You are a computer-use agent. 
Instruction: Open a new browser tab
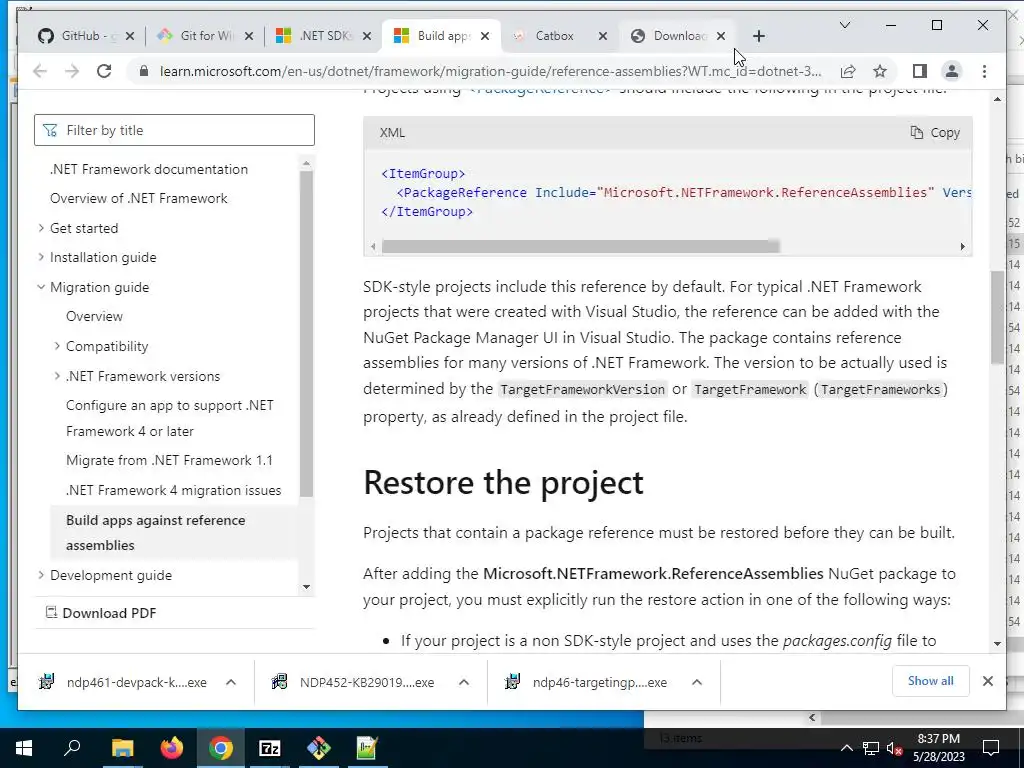point(758,36)
